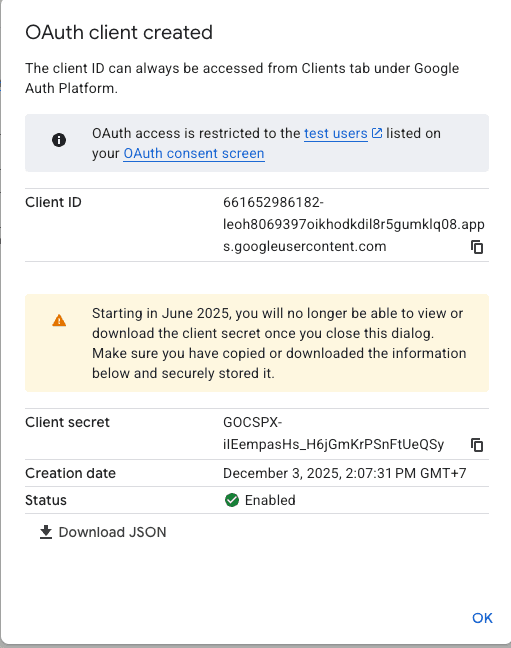
Task: Click the Client ID row label
Action: point(53,202)
